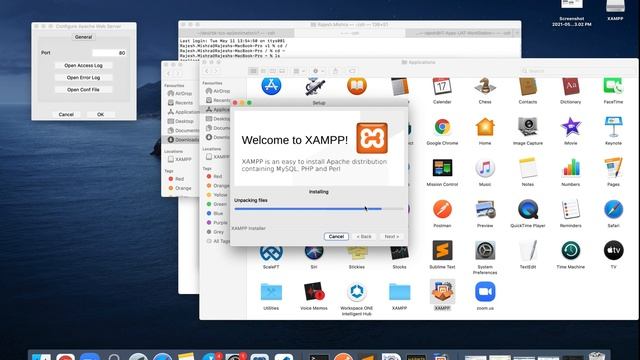
Task: Open the Automator app icon
Action: click(314, 87)
